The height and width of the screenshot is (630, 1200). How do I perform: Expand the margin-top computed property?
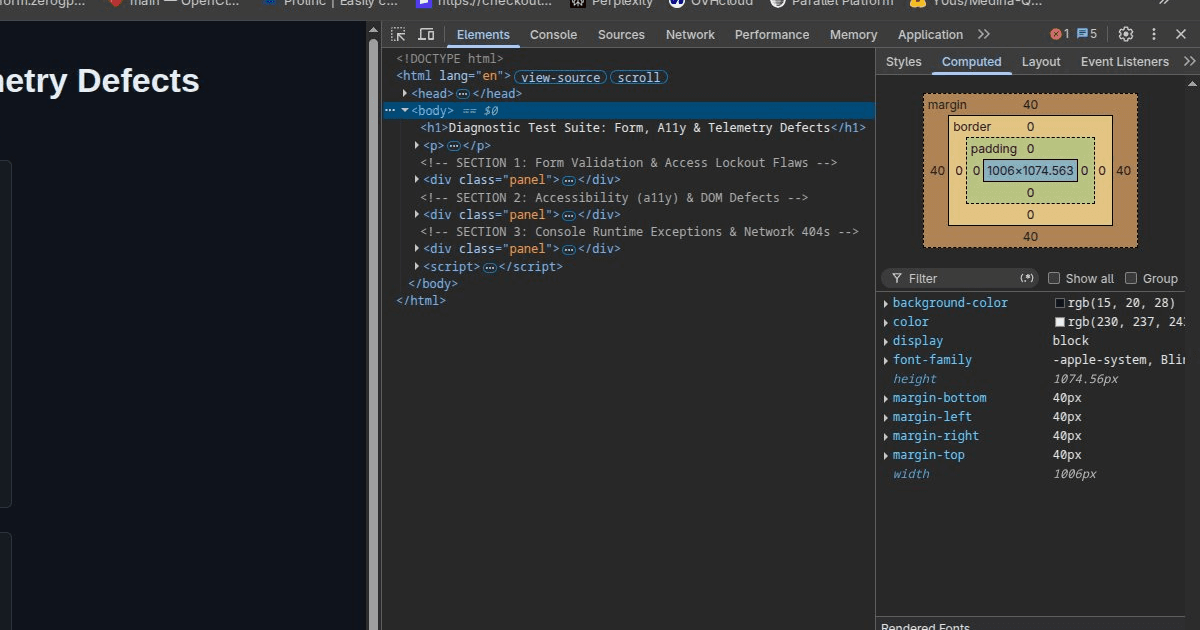point(886,455)
